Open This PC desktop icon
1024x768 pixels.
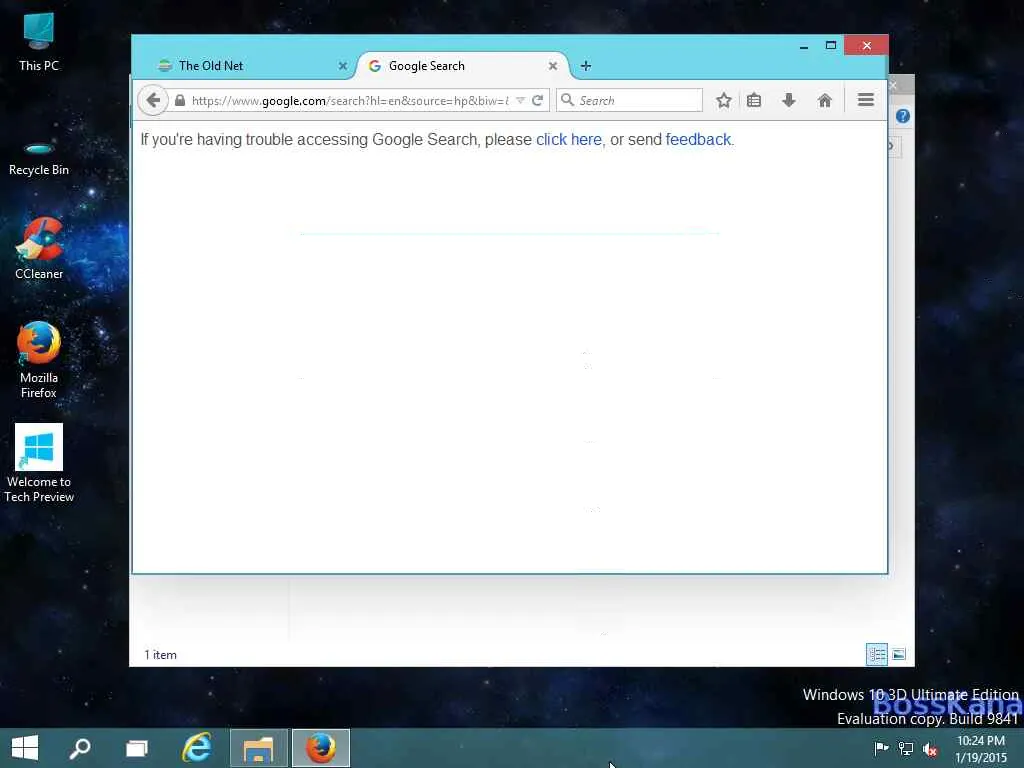39,42
